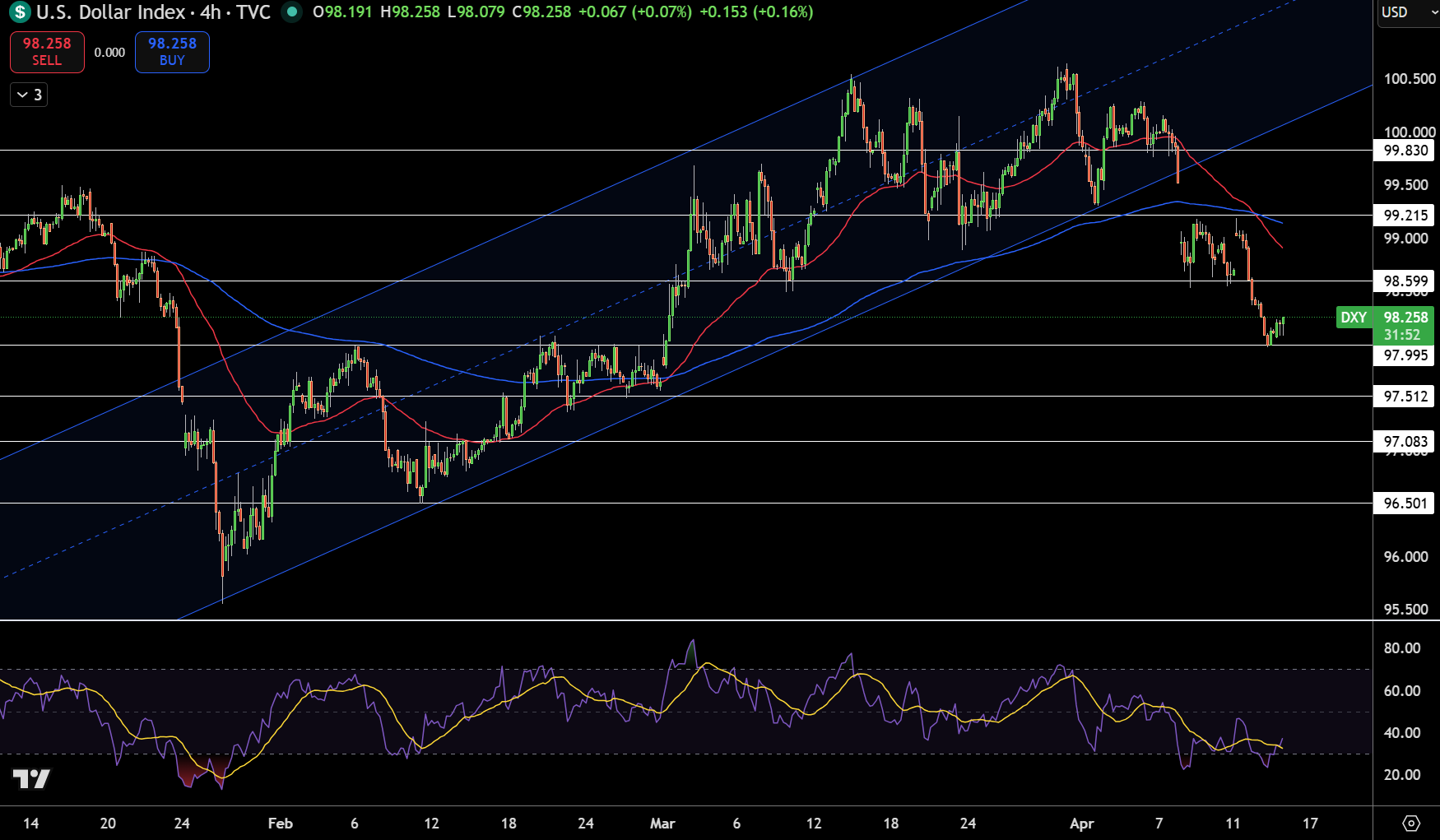Viewport: 1440px width, 840px height.
Task: Click the 99.215 horizontal line price label
Action: 1405,216
